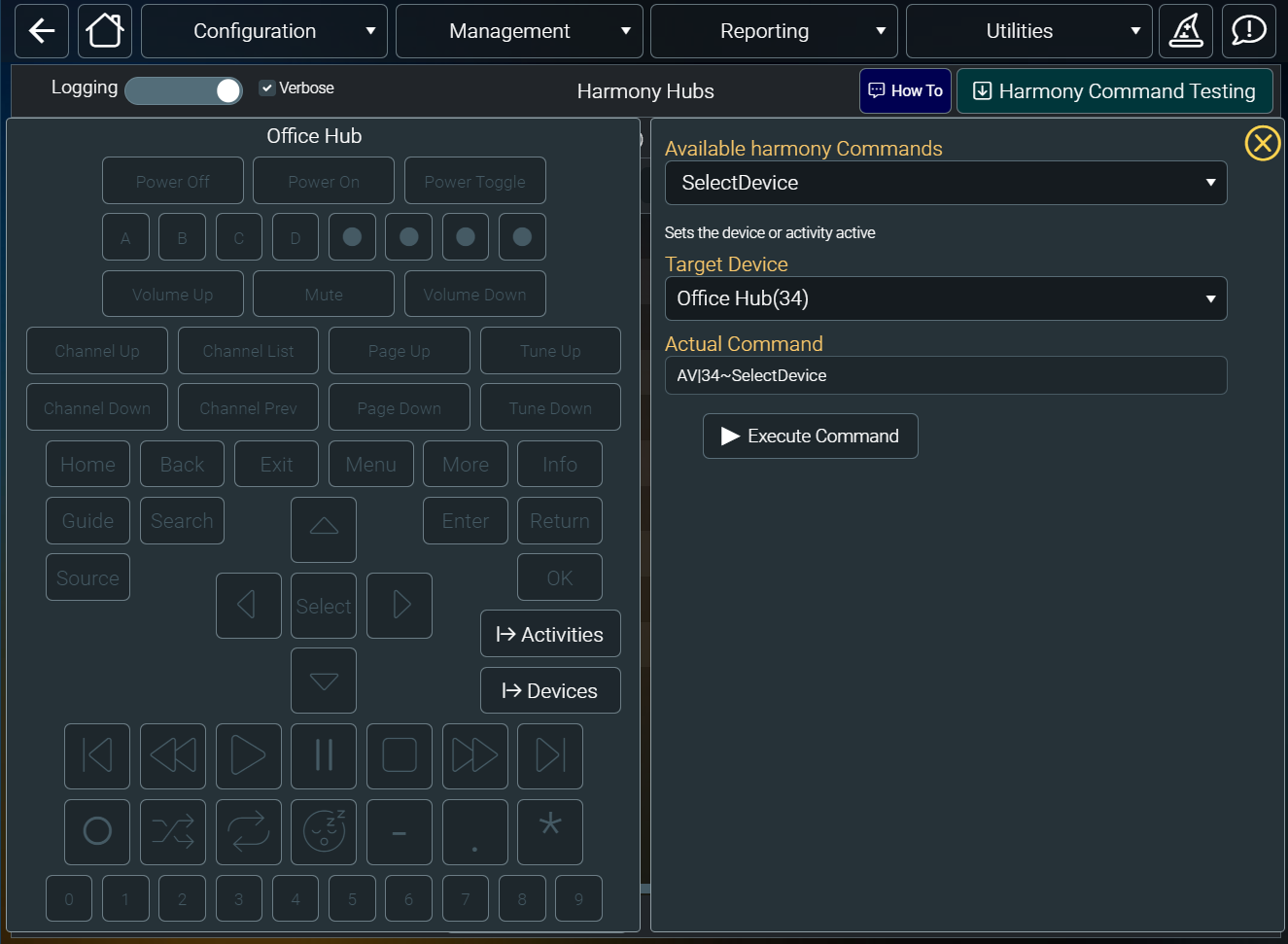
Task: Click the Actual Command text field
Action: pyautogui.click(x=946, y=375)
